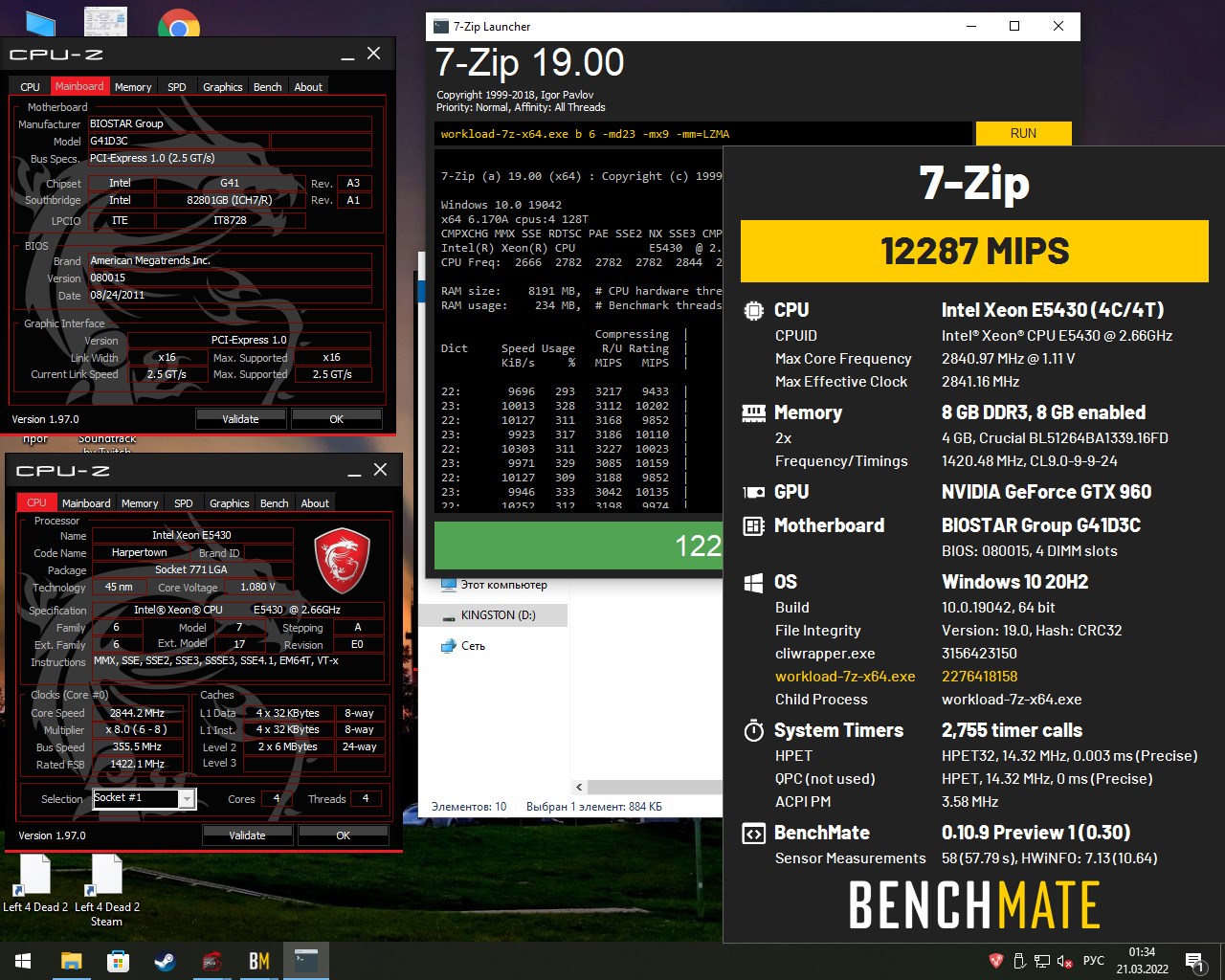Switch to MSI CPU-Z taskbar icon
The height and width of the screenshot is (980, 1225).
point(212,961)
